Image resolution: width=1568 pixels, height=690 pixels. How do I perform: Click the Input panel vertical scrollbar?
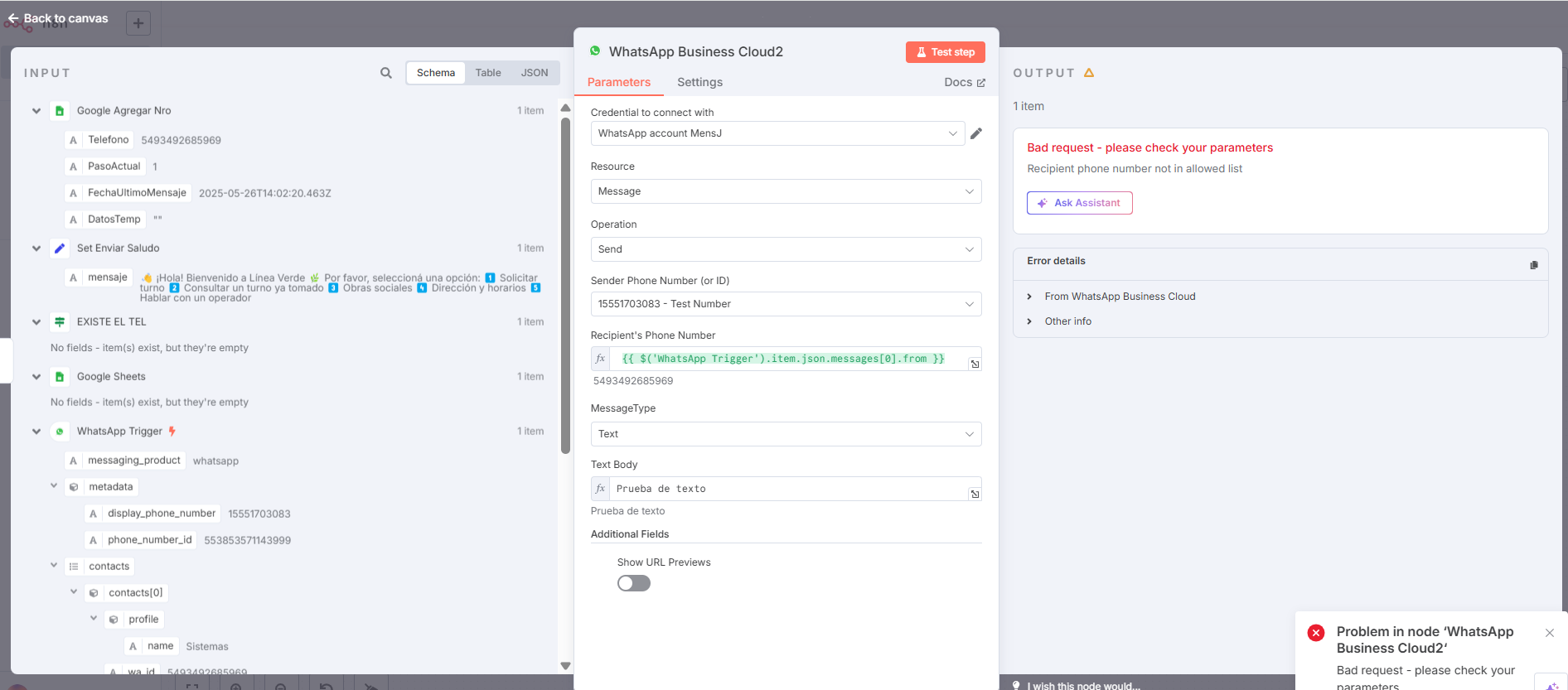[x=566, y=286]
